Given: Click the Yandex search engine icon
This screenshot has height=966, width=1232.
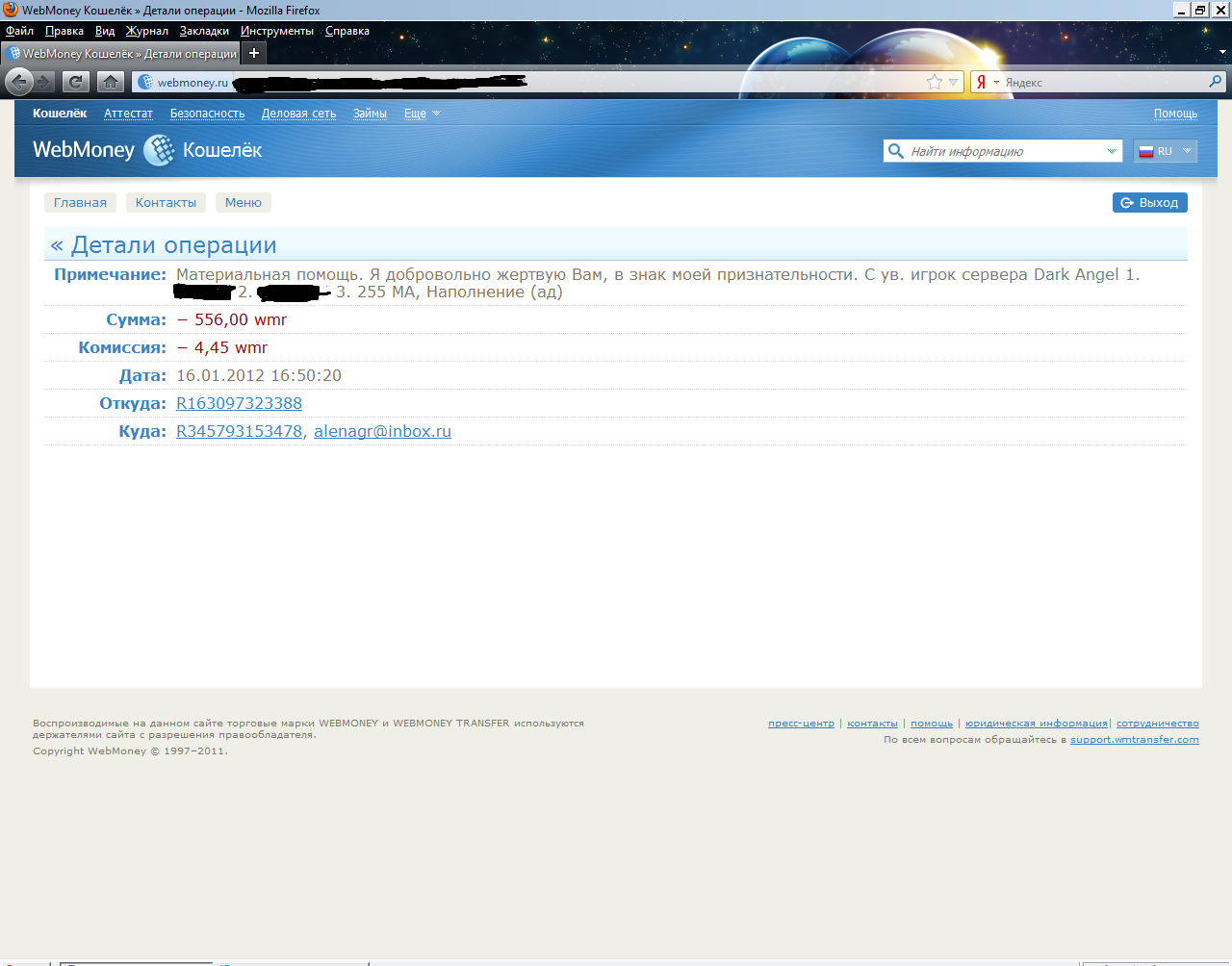Looking at the screenshot, I should click(x=981, y=82).
